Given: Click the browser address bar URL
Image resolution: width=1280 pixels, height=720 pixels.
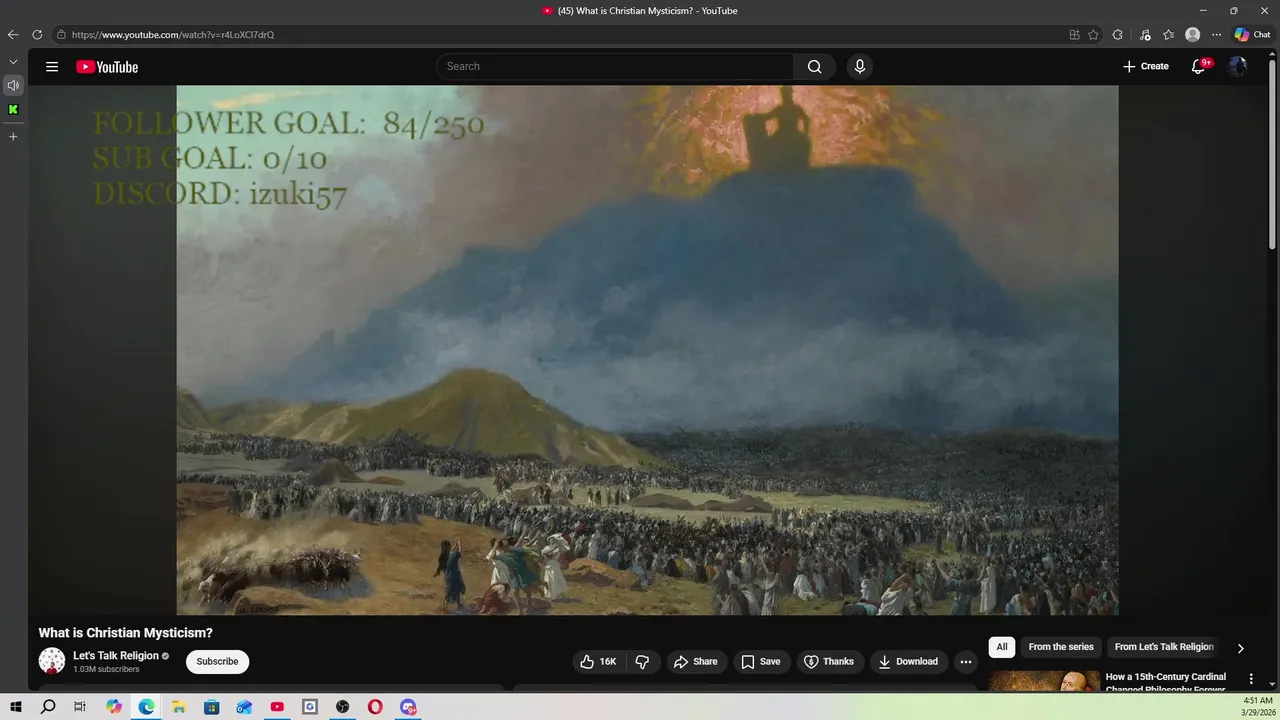Looking at the screenshot, I should click(x=173, y=34).
